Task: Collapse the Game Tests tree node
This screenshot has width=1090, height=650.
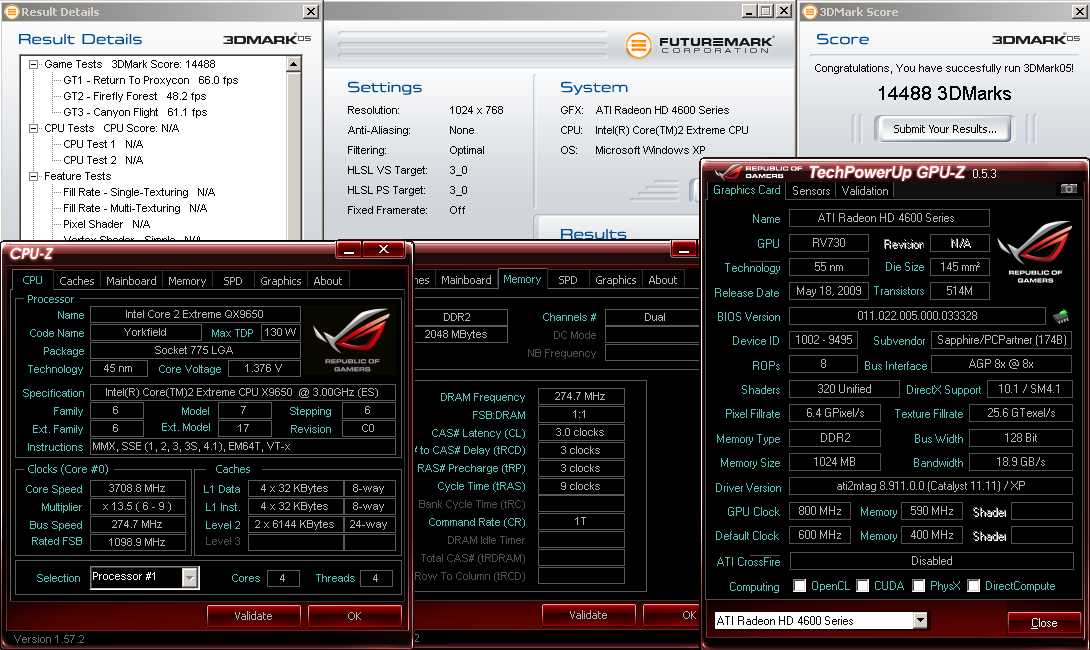Action: pyautogui.click(x=33, y=64)
